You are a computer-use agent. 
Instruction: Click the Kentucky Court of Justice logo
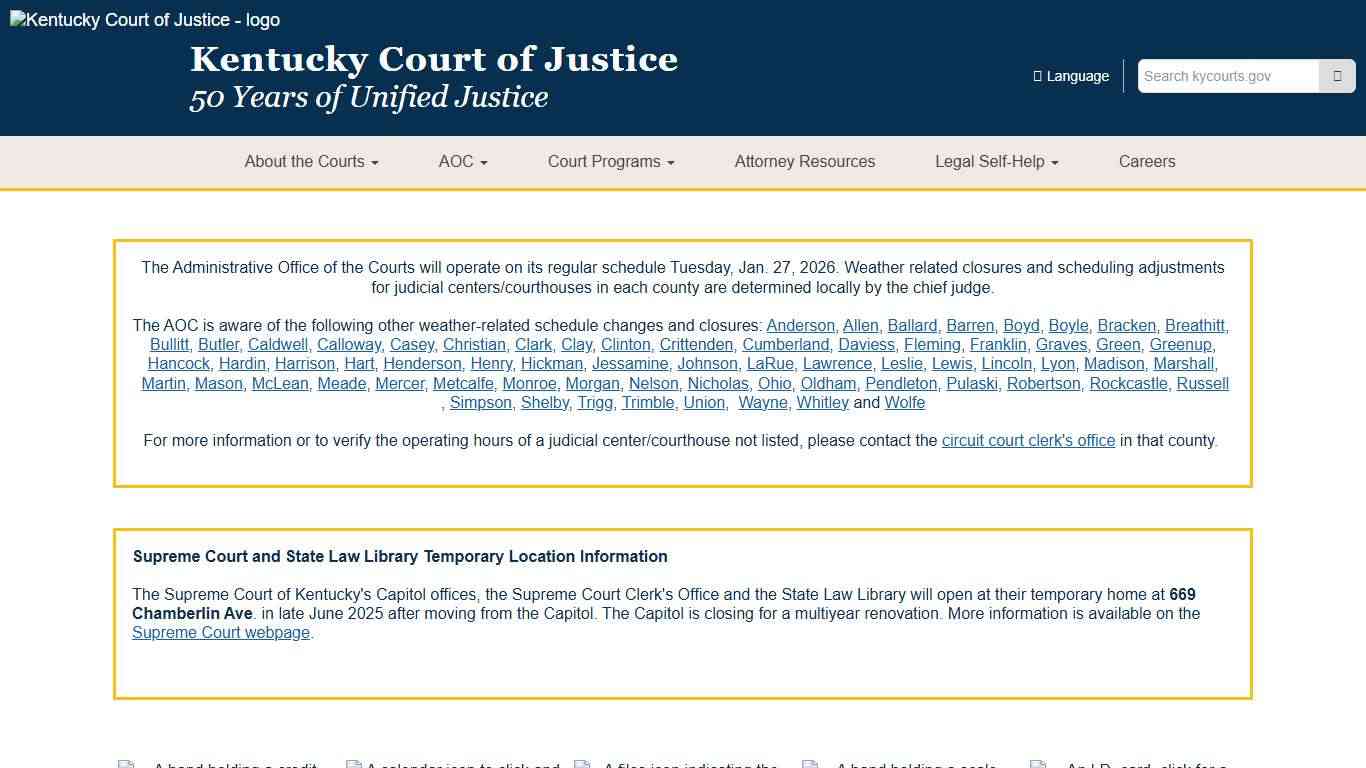(x=143, y=19)
